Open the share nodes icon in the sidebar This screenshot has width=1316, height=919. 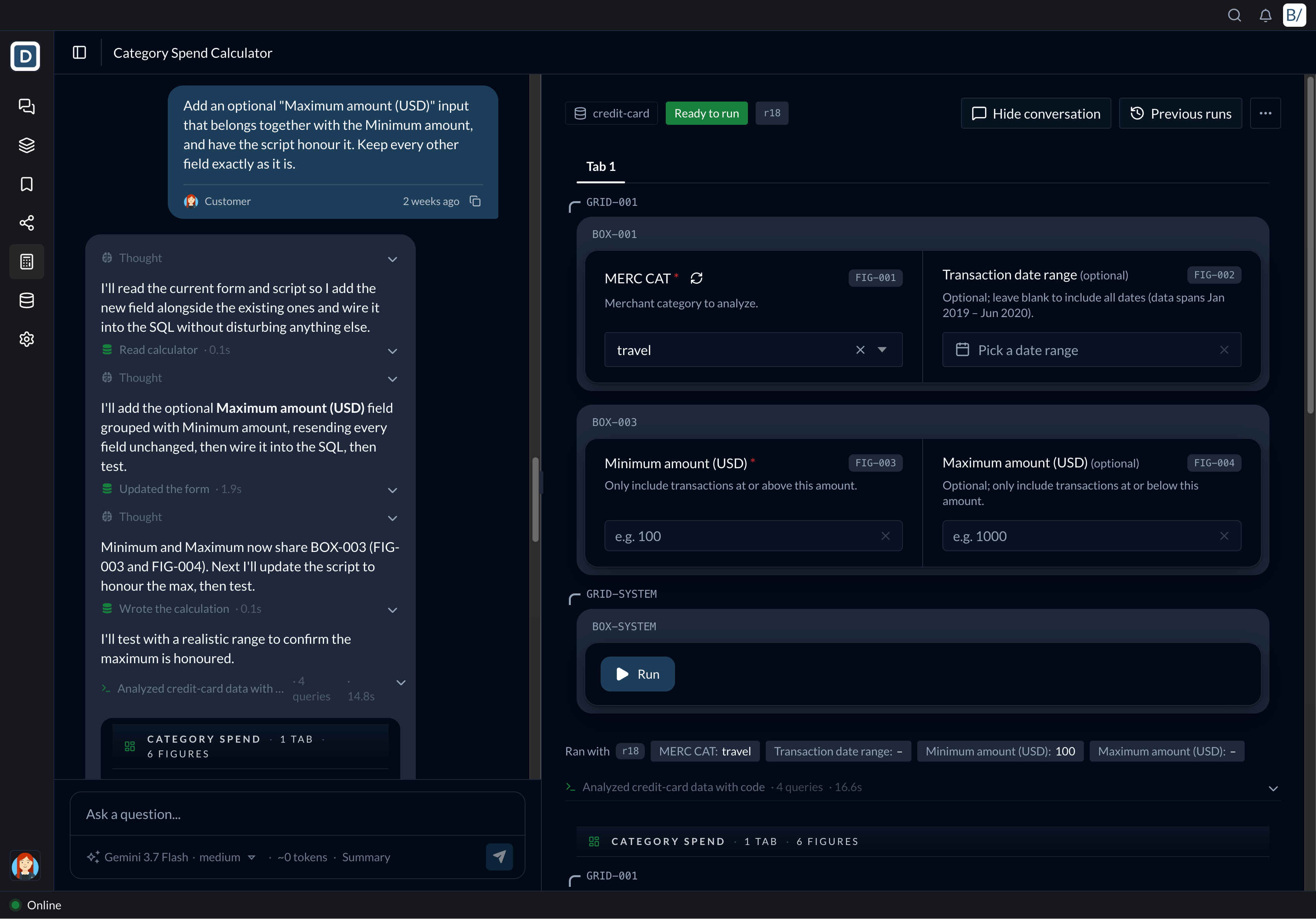(x=26, y=222)
